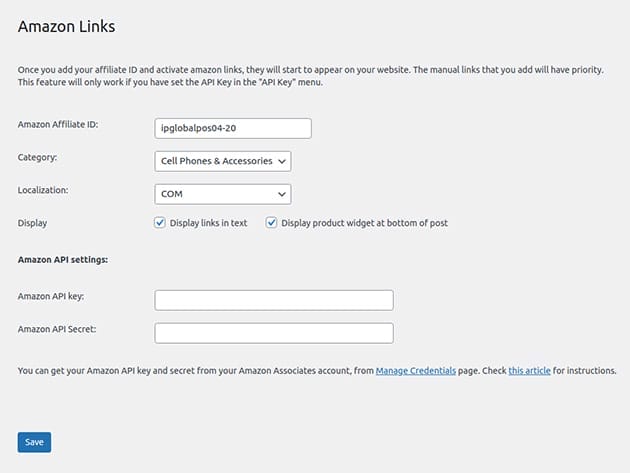Image resolution: width=630 pixels, height=473 pixels.
Task: Click the 'Localization:' field label
Action: point(45,189)
